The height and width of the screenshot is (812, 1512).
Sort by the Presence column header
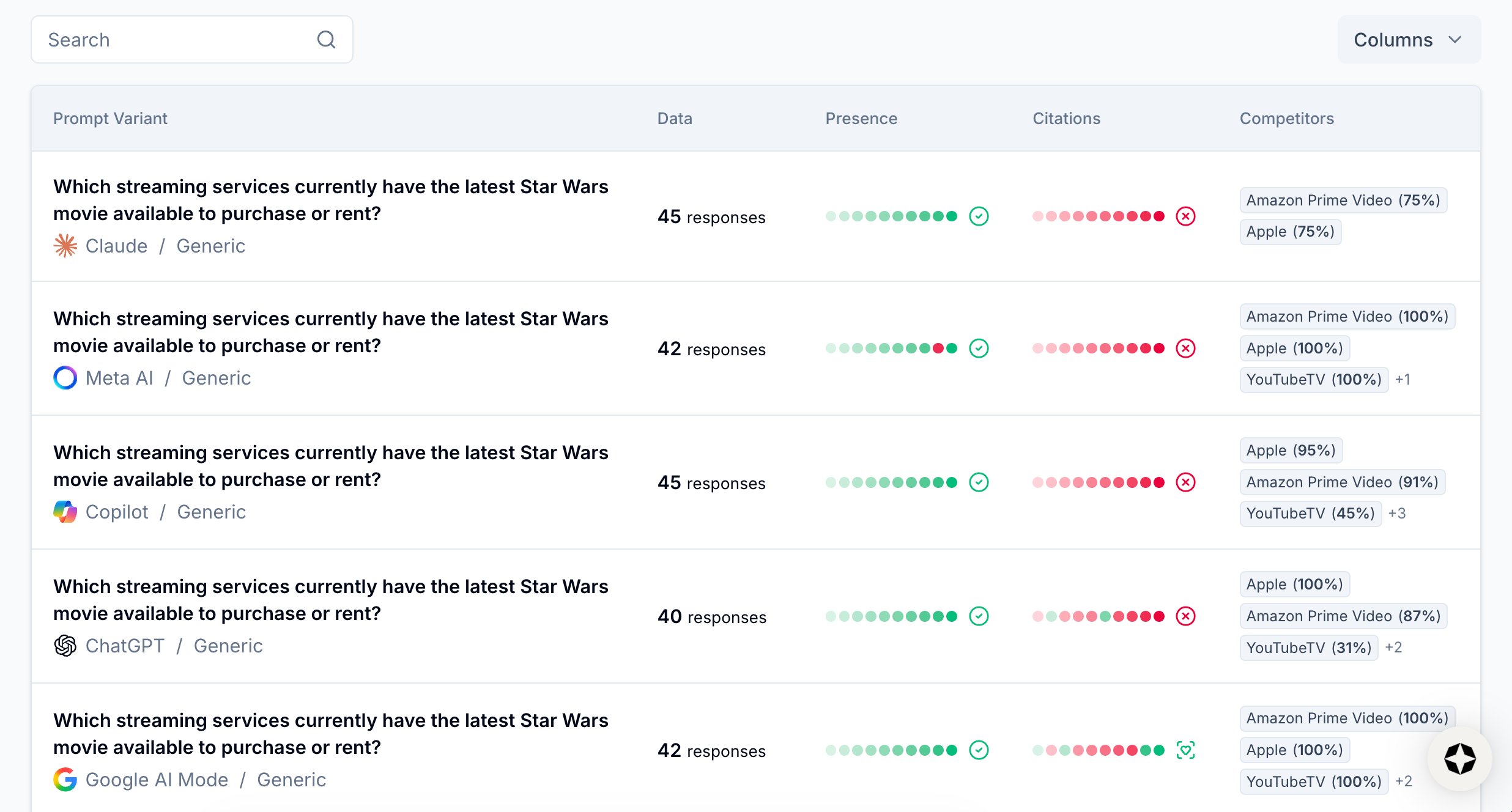(861, 119)
